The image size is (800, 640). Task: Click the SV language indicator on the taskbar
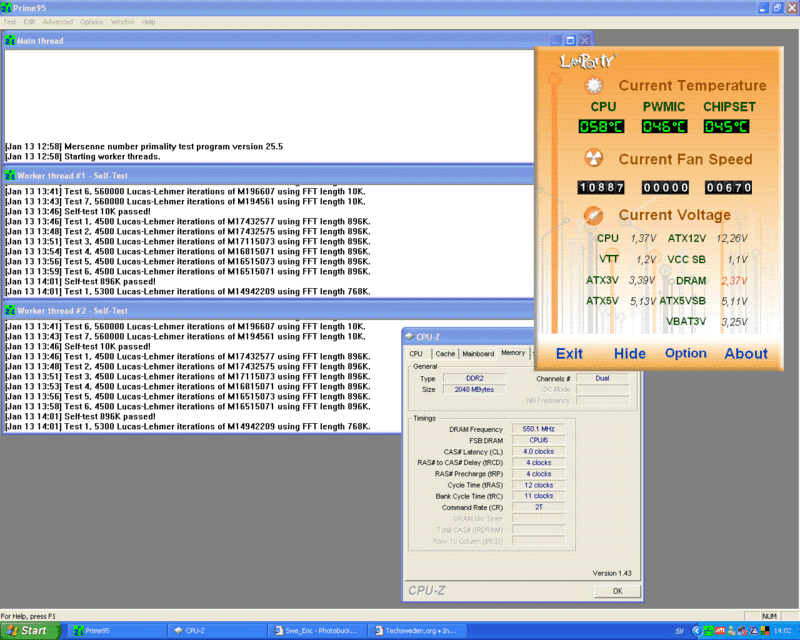(x=679, y=631)
